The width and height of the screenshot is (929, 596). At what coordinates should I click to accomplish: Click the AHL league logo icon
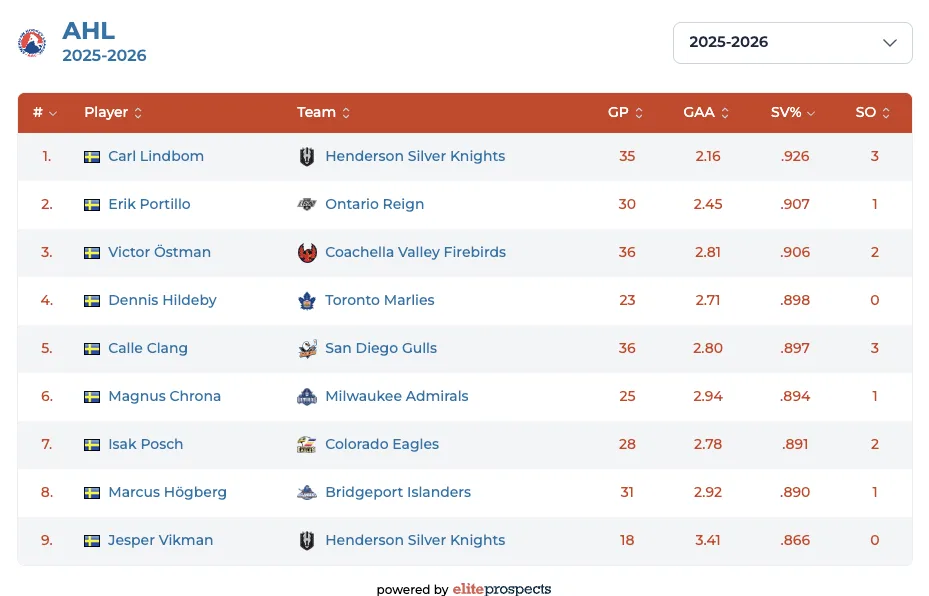tap(32, 43)
